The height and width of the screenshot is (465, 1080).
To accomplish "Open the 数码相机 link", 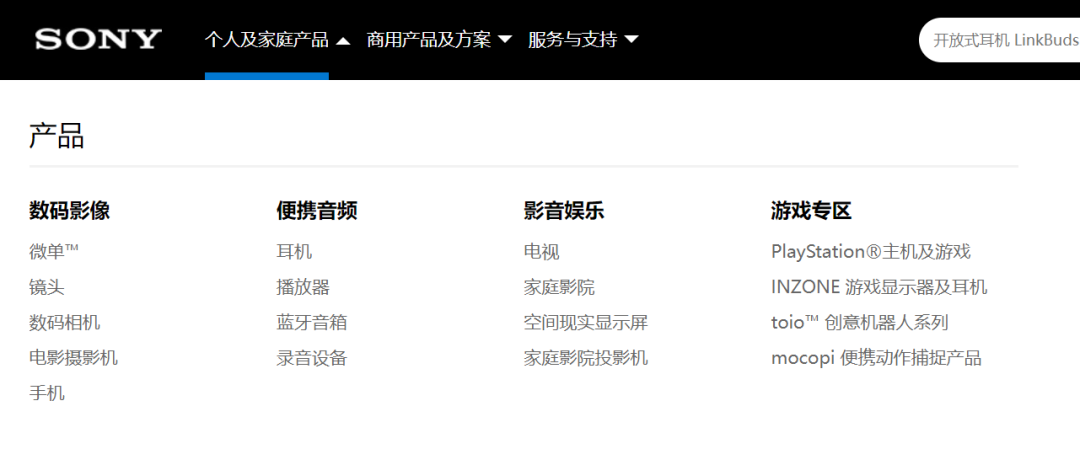I will coord(65,322).
